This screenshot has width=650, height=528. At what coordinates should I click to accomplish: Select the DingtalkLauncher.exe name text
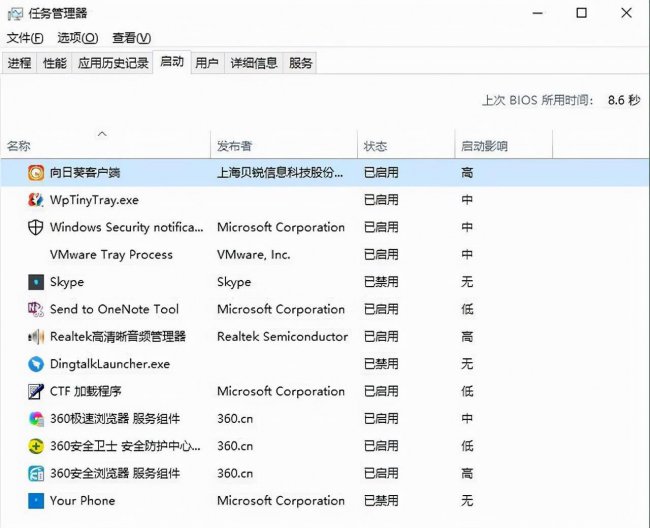click(110, 364)
